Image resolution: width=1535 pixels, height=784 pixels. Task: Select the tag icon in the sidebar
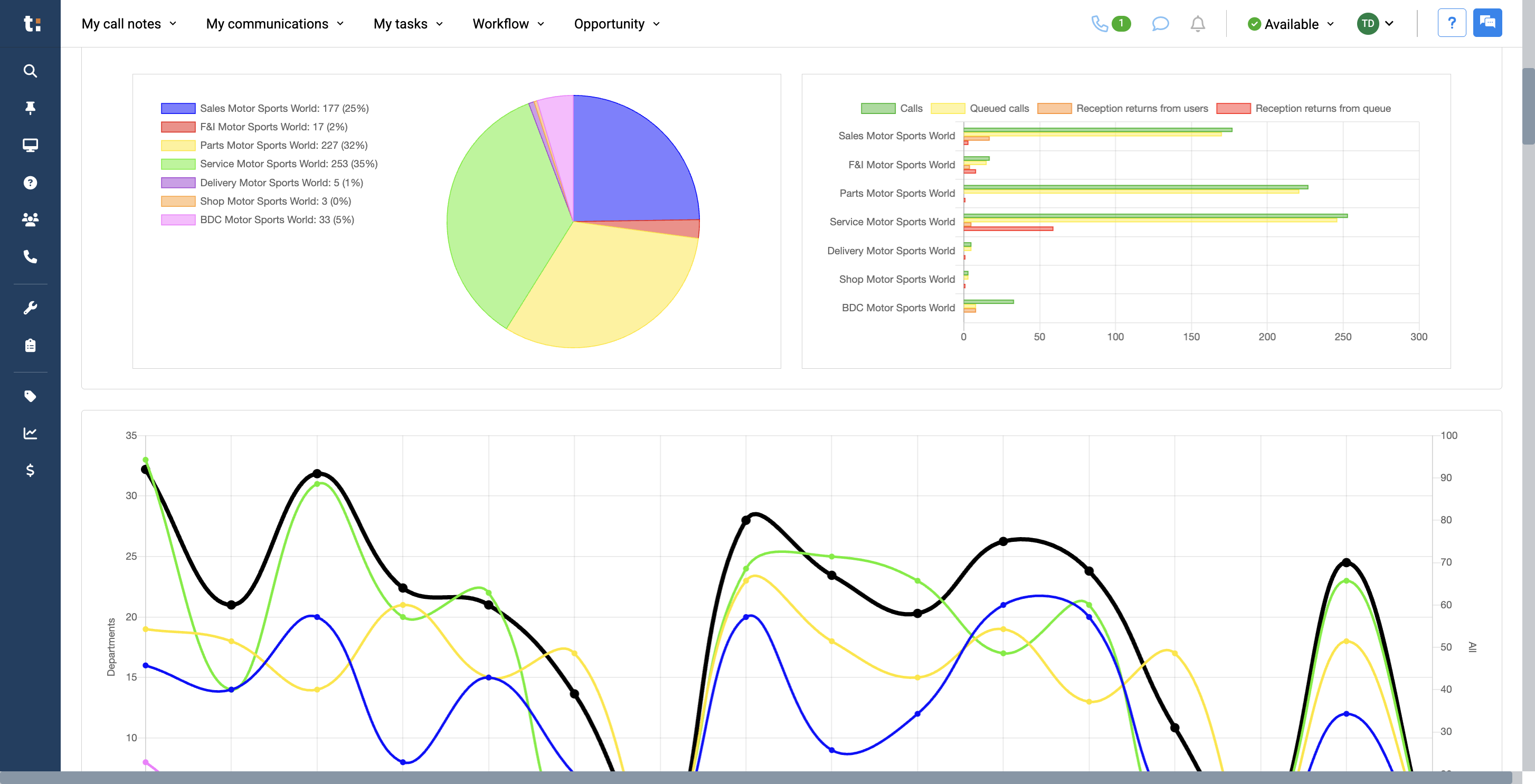coord(30,396)
